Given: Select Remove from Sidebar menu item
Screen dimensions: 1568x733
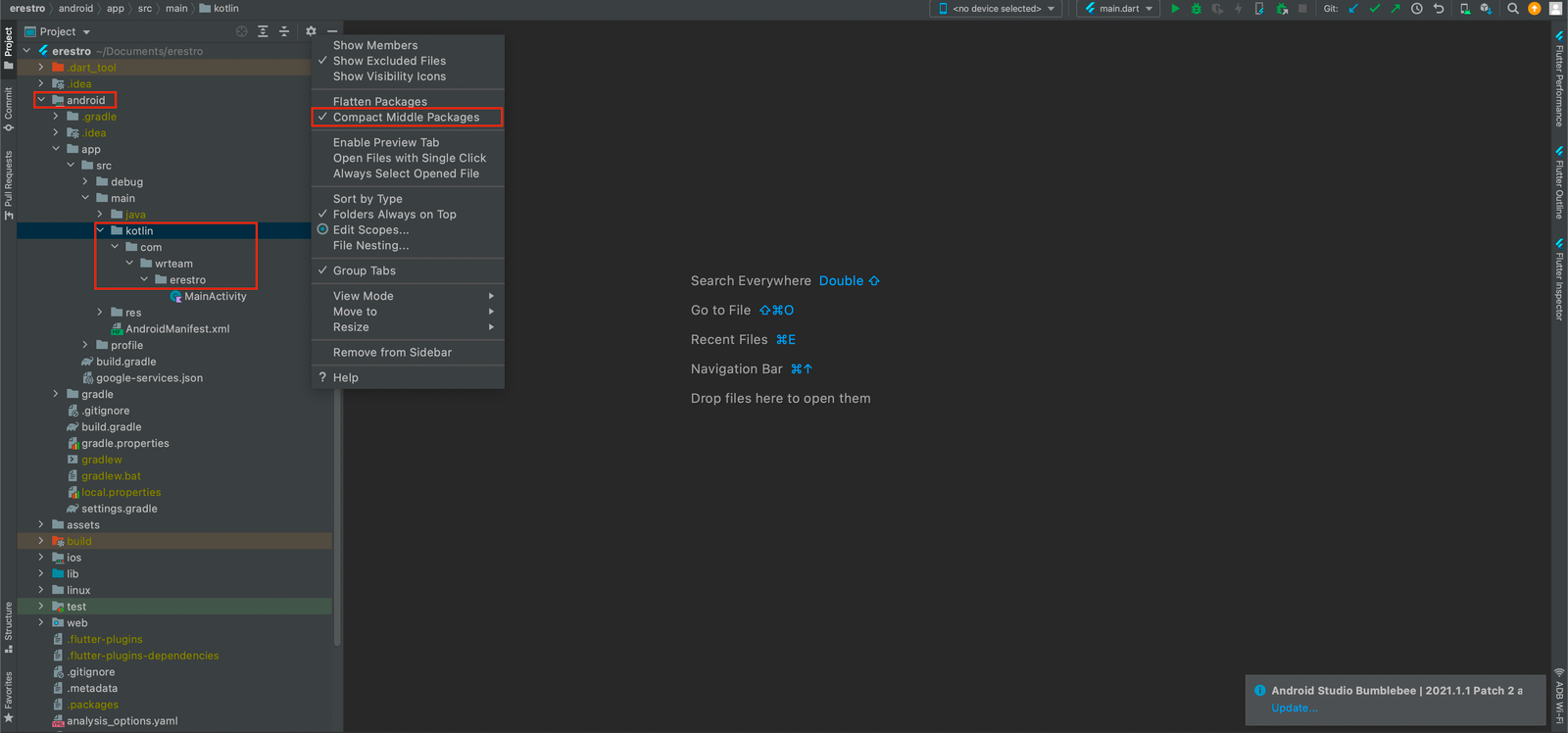Looking at the screenshot, I should coord(392,353).
